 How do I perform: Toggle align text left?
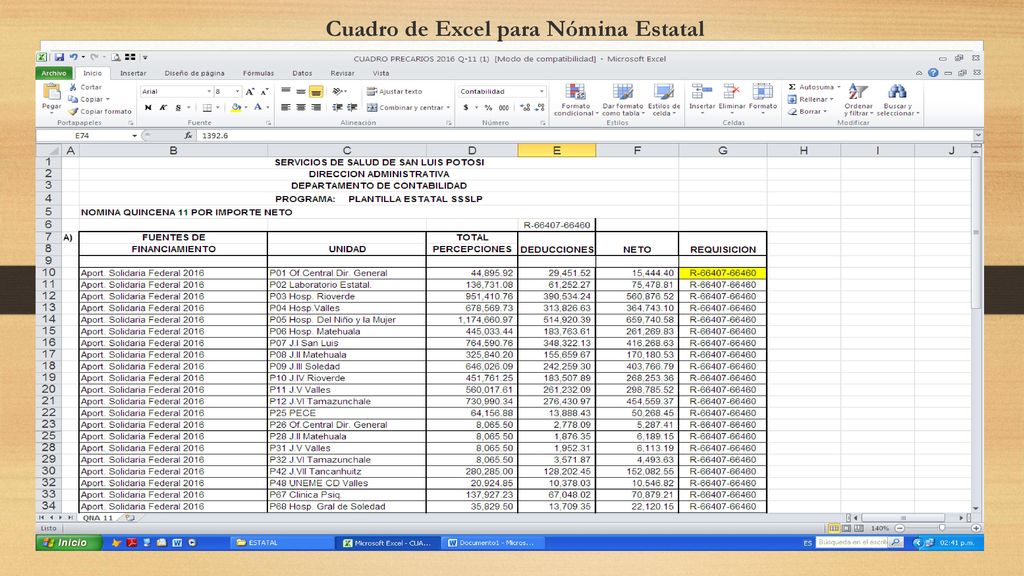click(x=286, y=108)
